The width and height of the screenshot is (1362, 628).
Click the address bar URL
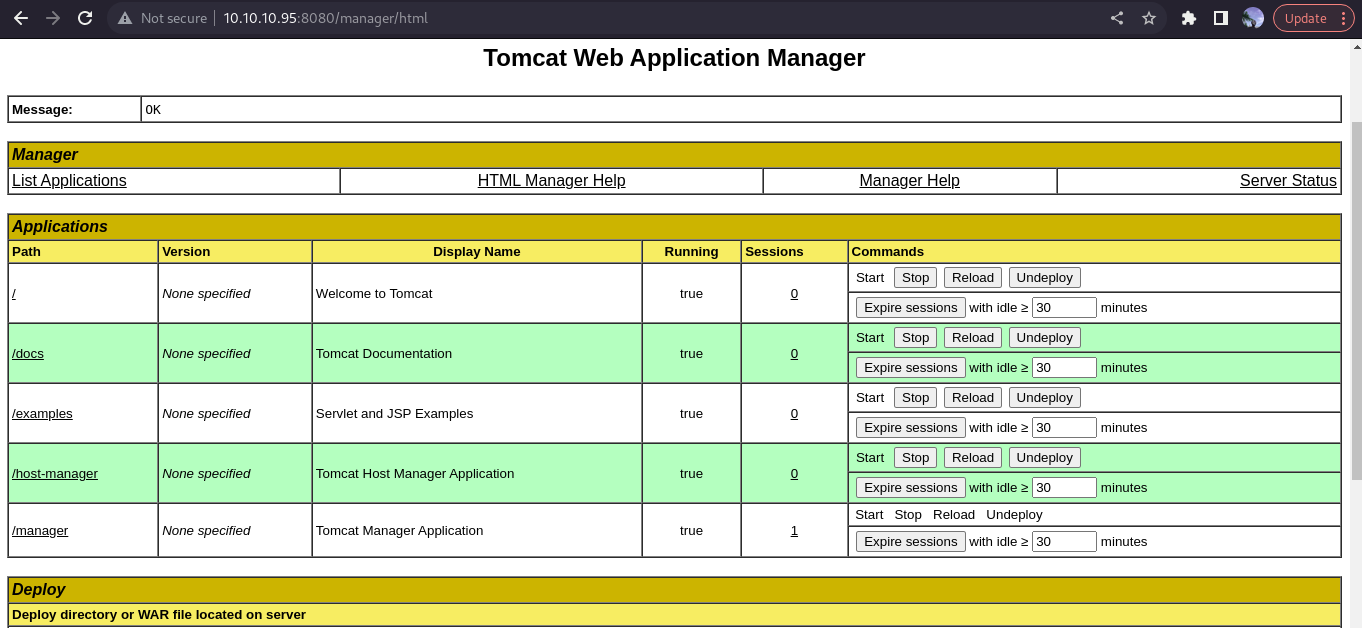pyautogui.click(x=325, y=18)
